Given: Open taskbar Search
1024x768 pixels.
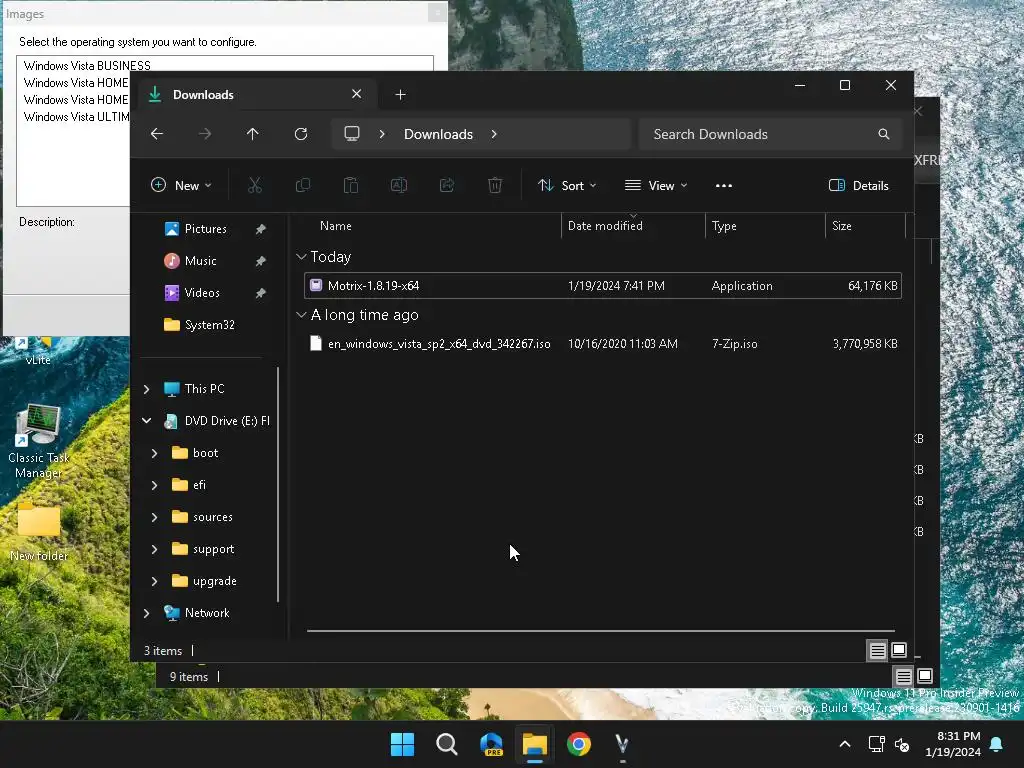Looking at the screenshot, I should tap(447, 744).
